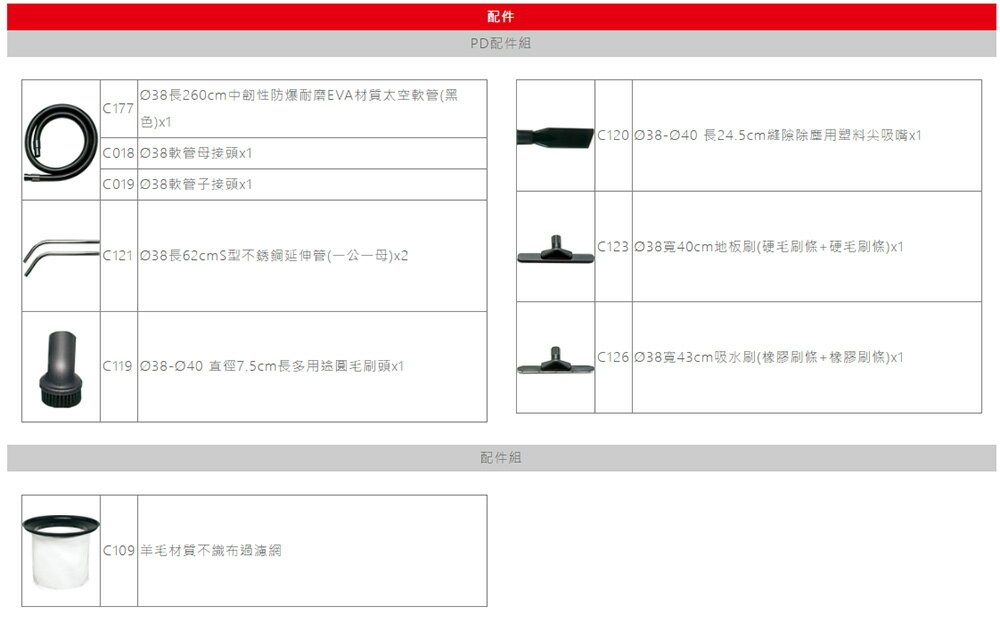
Task: Click the red 配件 header bar
Action: [501, 17]
